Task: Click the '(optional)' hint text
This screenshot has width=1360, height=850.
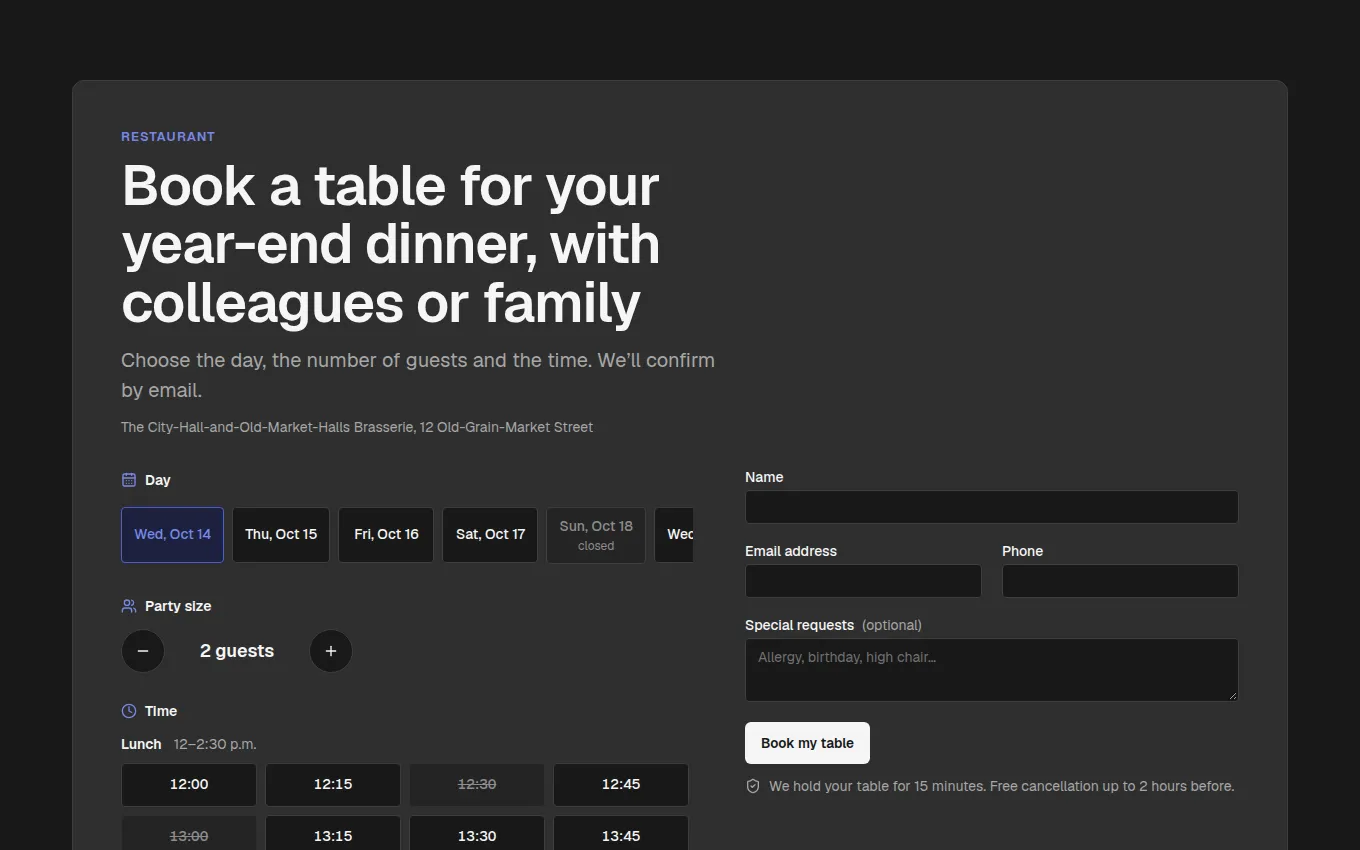Action: (892, 625)
